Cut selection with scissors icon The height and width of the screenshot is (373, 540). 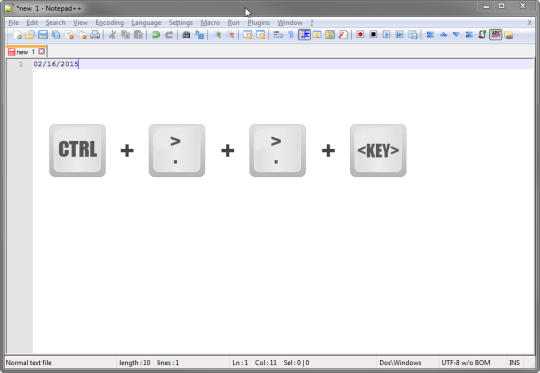(112, 35)
